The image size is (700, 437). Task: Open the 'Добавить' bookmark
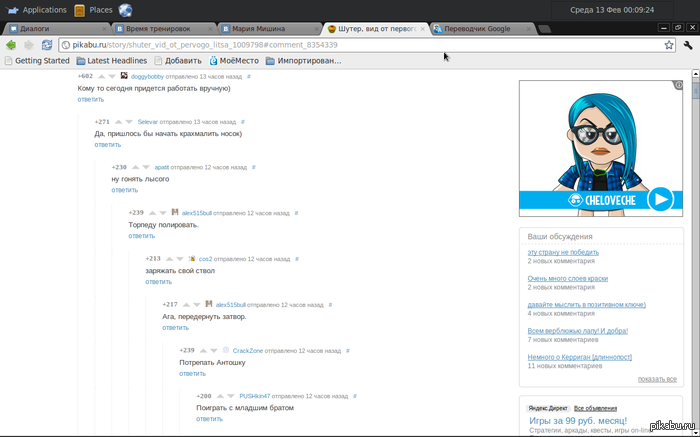click(x=178, y=61)
